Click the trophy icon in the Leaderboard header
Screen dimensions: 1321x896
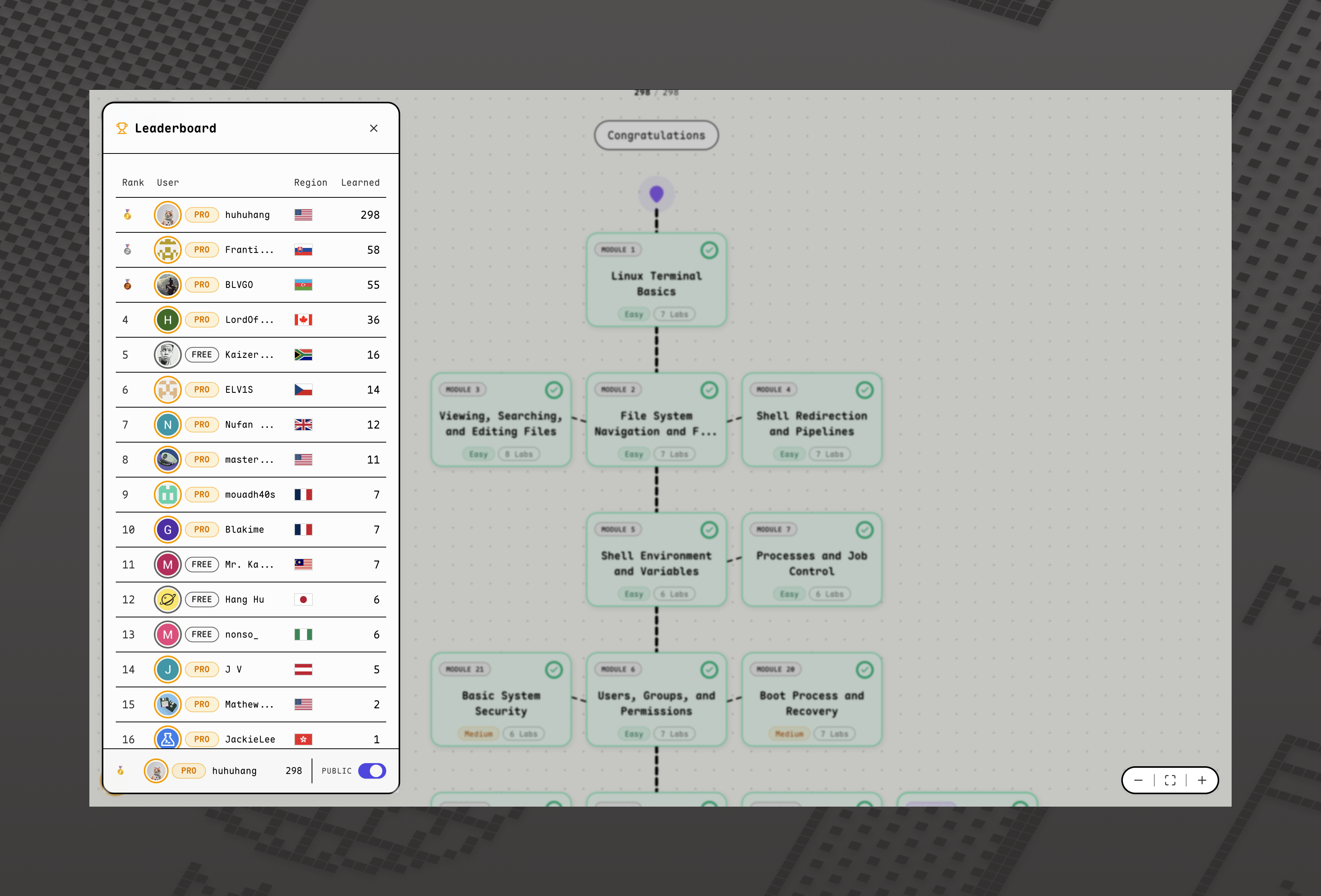pos(122,128)
